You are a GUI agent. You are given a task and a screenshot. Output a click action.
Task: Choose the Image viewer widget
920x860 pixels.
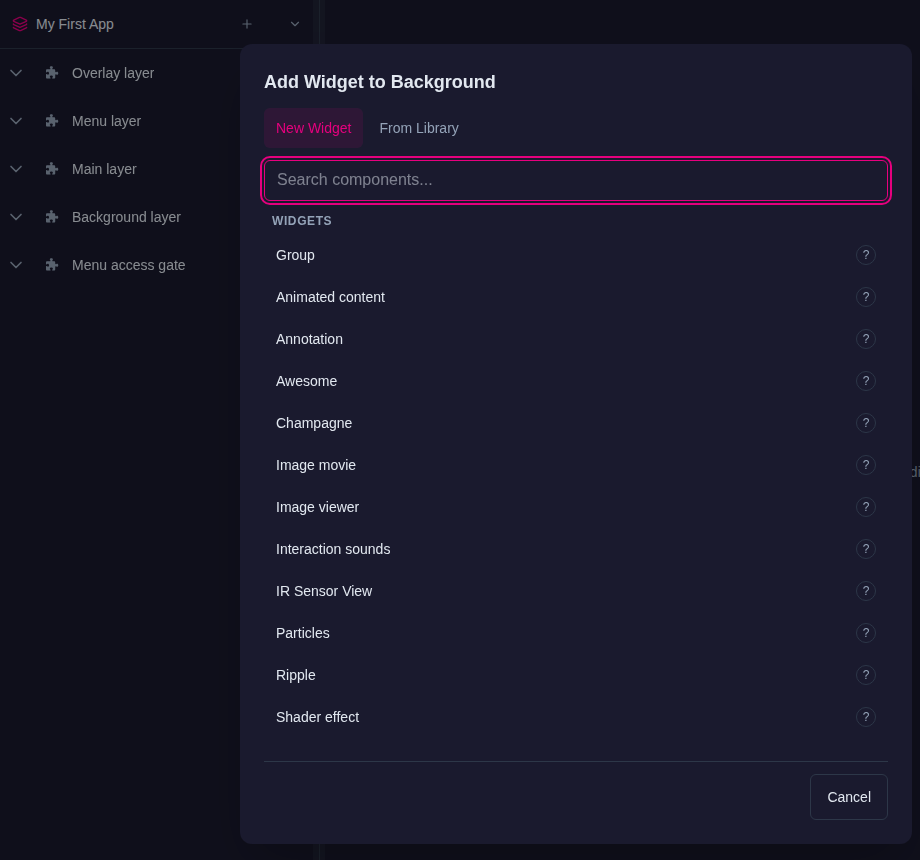coord(576,507)
